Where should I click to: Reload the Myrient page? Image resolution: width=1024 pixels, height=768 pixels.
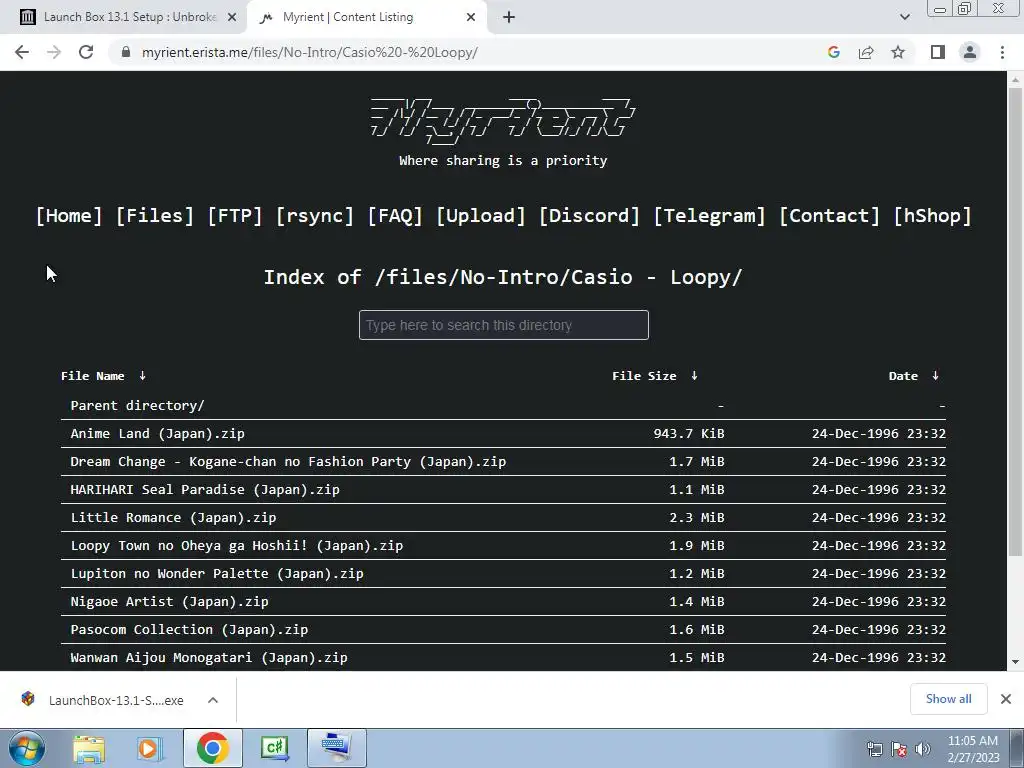pos(86,52)
